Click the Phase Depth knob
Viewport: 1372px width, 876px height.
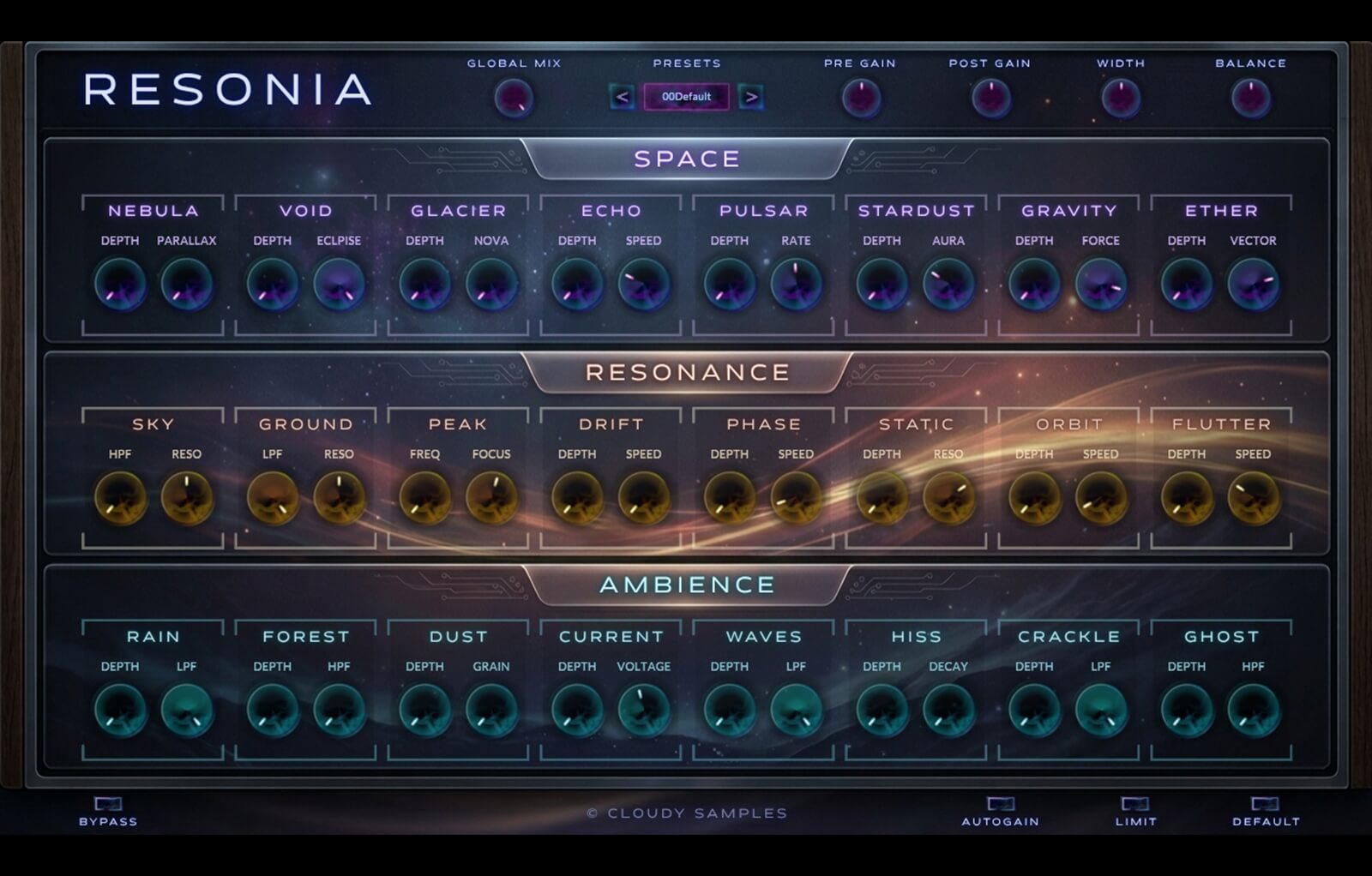[x=730, y=498]
